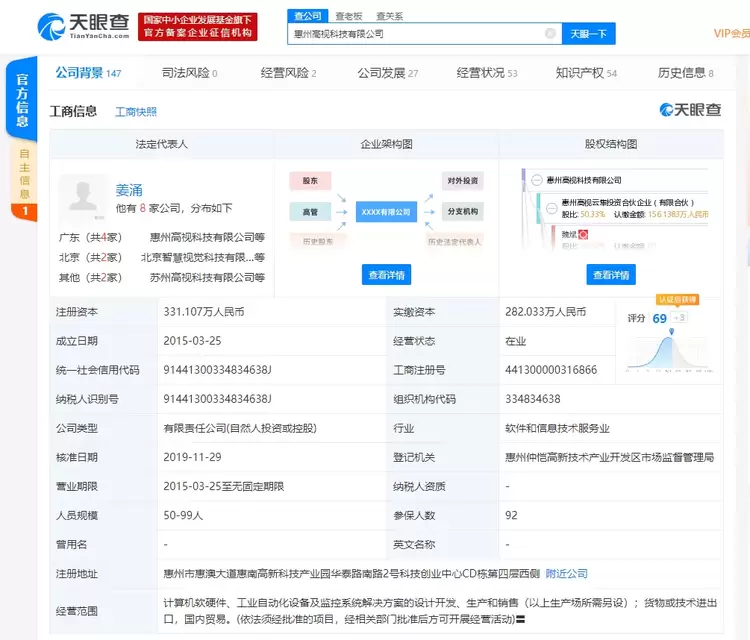Collapse the 惠州高视科技有限公司 equity tree node
The height and width of the screenshot is (640, 750).
click(536, 180)
